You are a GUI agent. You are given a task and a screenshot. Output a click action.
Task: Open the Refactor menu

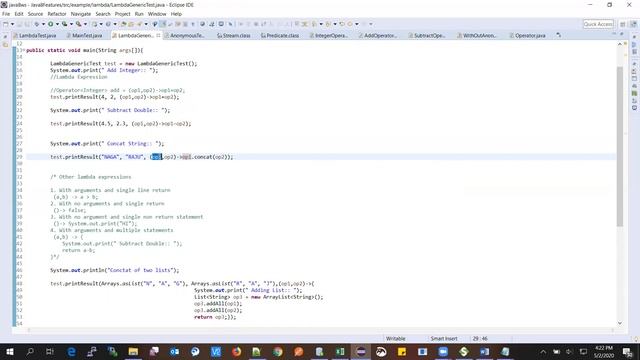57,14
